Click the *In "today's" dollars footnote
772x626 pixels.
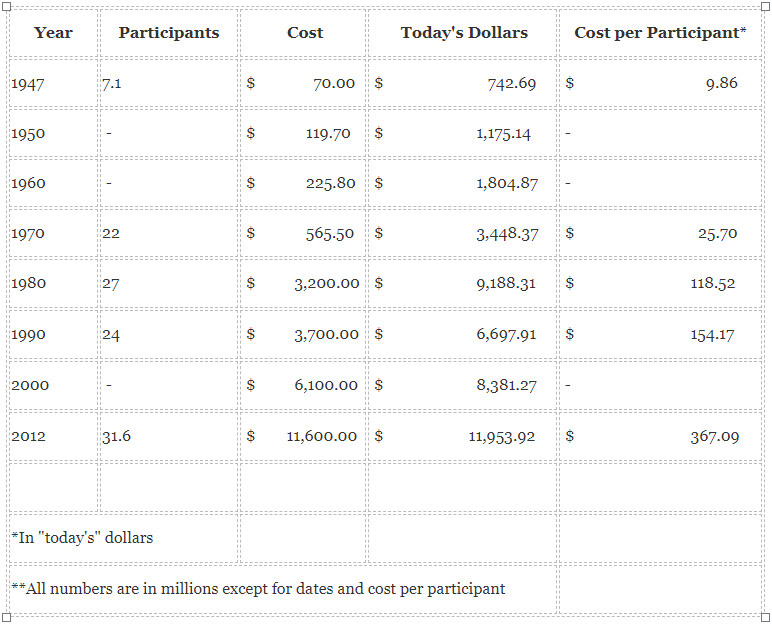(x=82, y=537)
